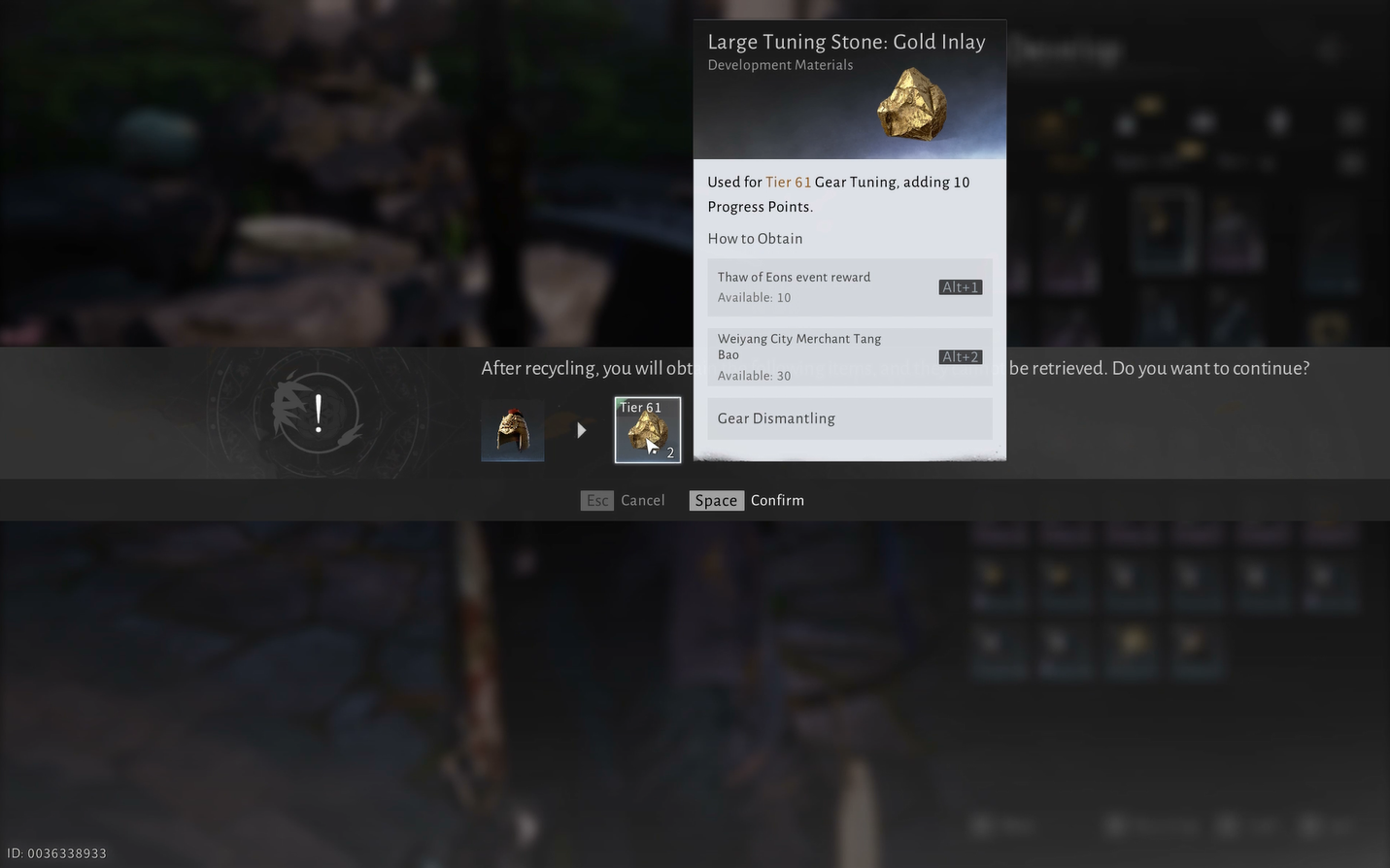Click the Esc key badge
This screenshot has width=1390, height=868.
[597, 500]
